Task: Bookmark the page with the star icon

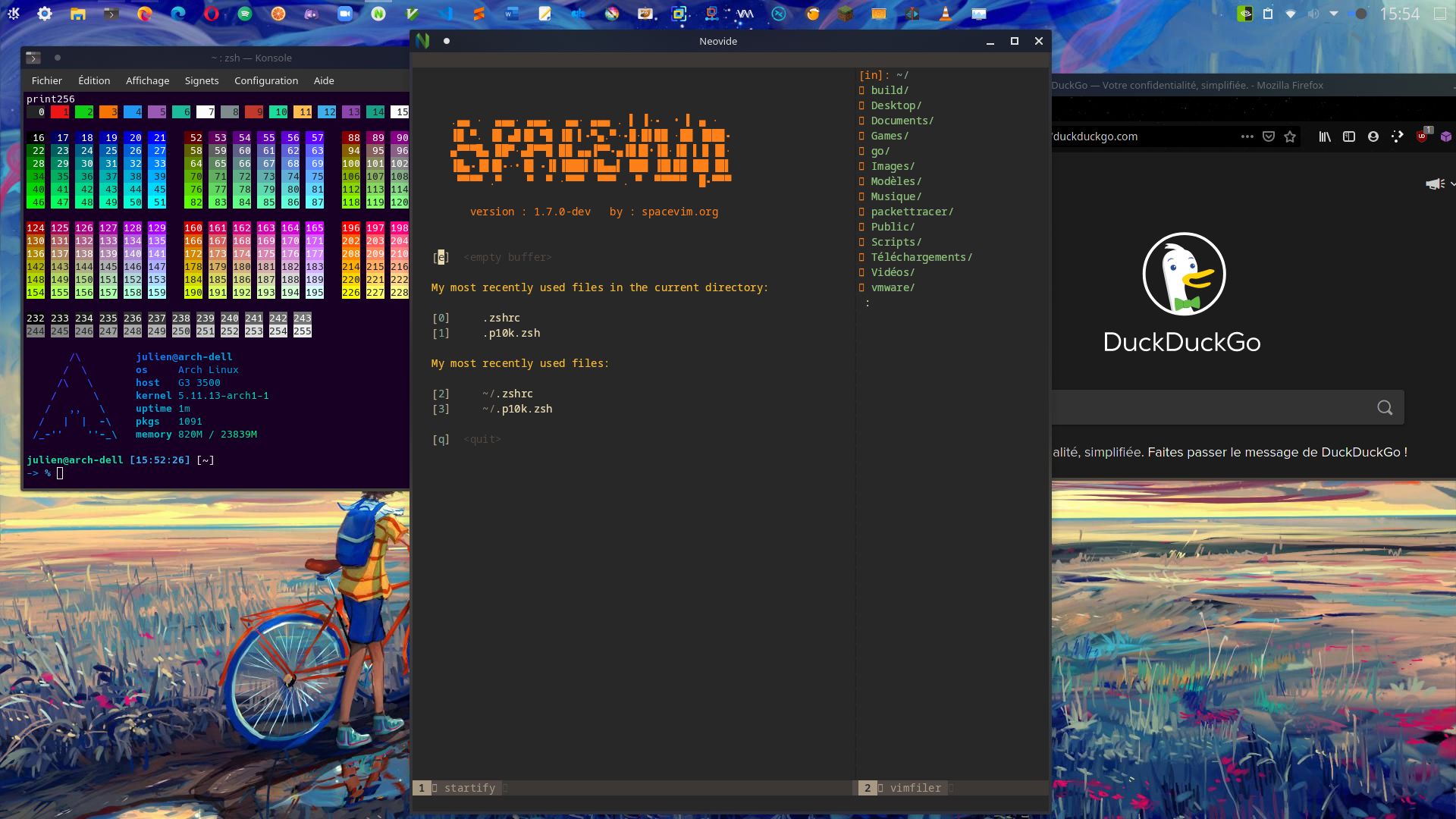Action: [1290, 136]
